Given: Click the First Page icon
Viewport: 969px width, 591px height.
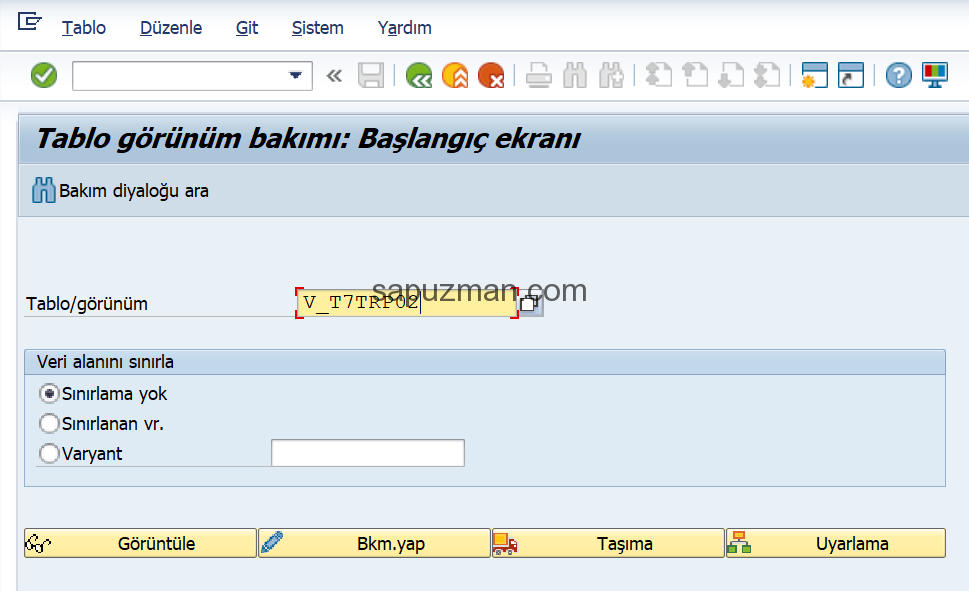Looking at the screenshot, I should tap(659, 75).
